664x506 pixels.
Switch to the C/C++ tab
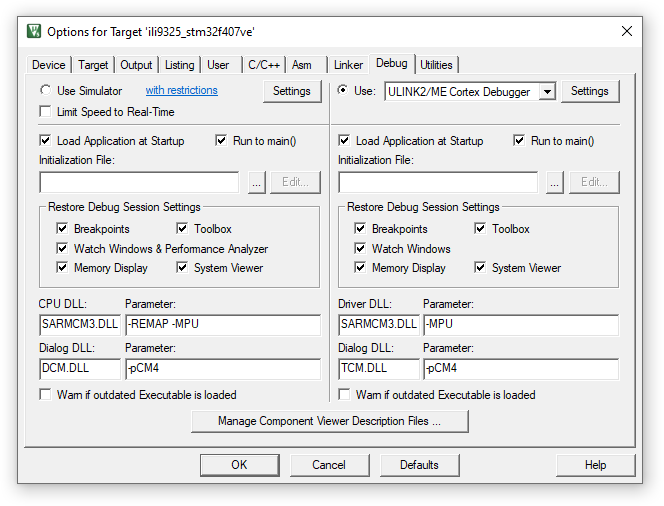point(264,65)
